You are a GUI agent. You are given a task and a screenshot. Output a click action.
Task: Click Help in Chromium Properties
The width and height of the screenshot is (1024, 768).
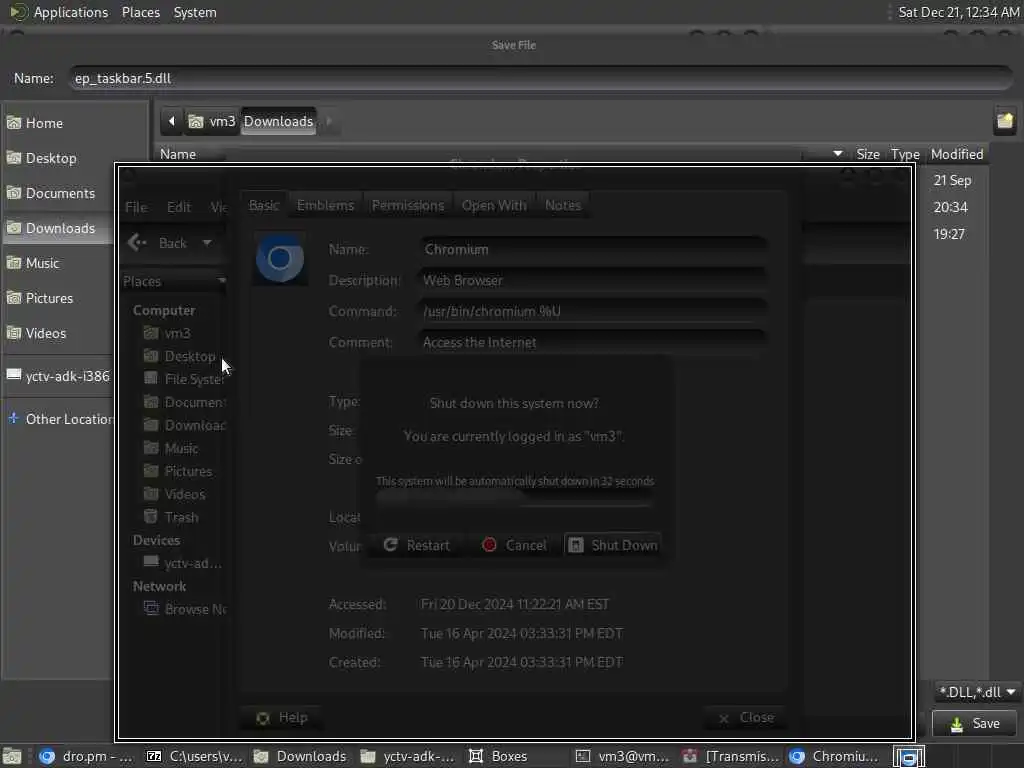tap(281, 718)
